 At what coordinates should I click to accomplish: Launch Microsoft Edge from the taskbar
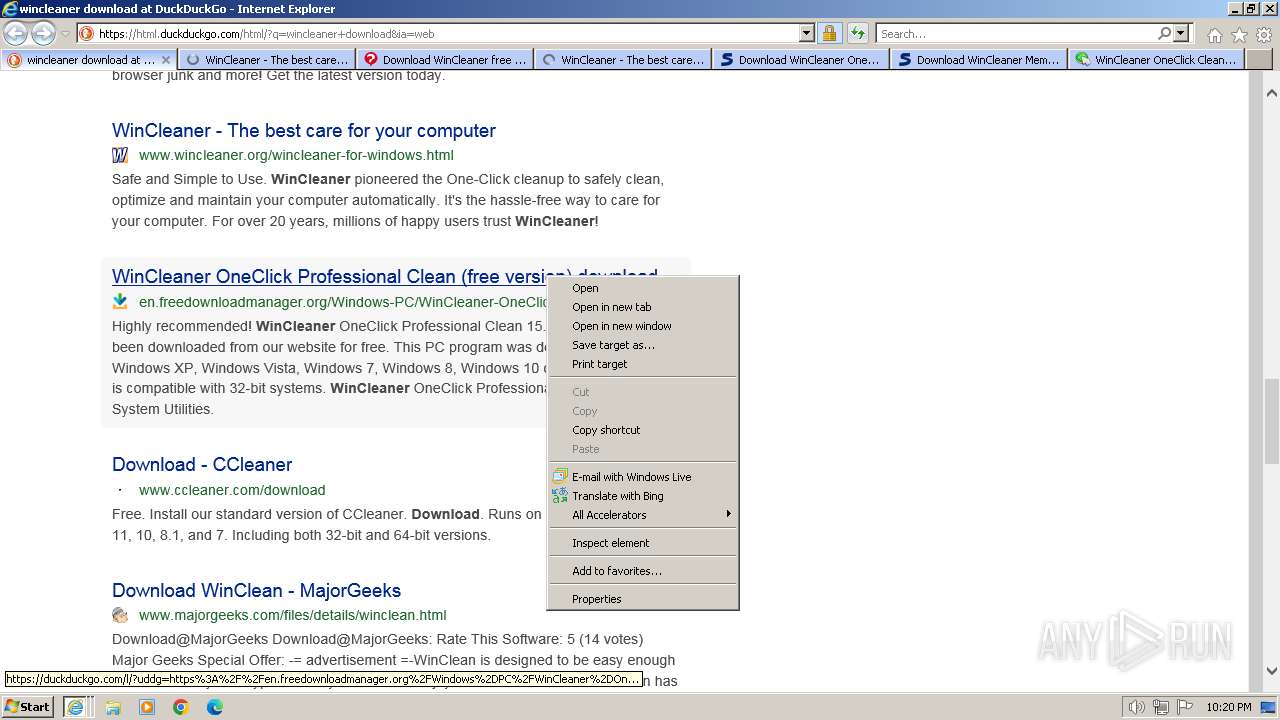(x=215, y=707)
